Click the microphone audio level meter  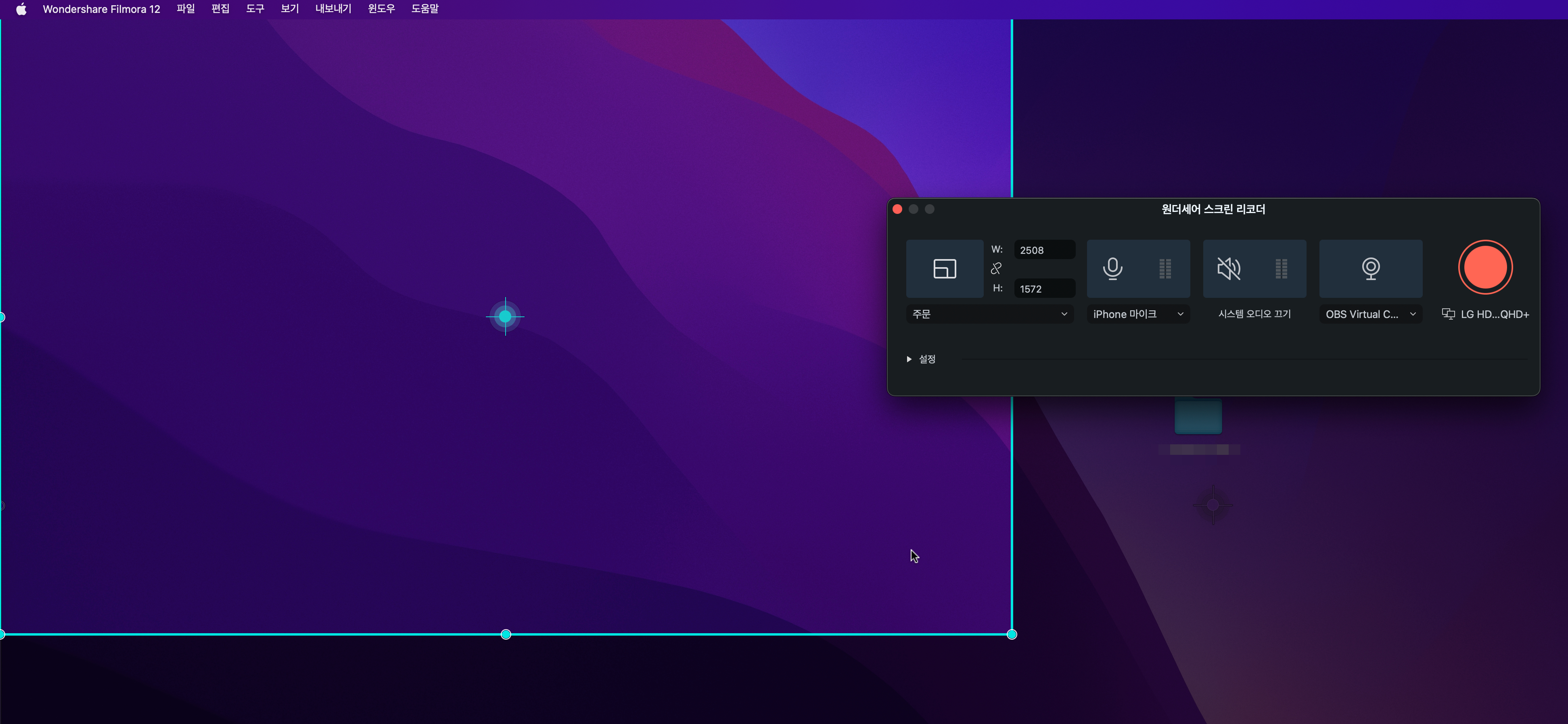[1165, 268]
